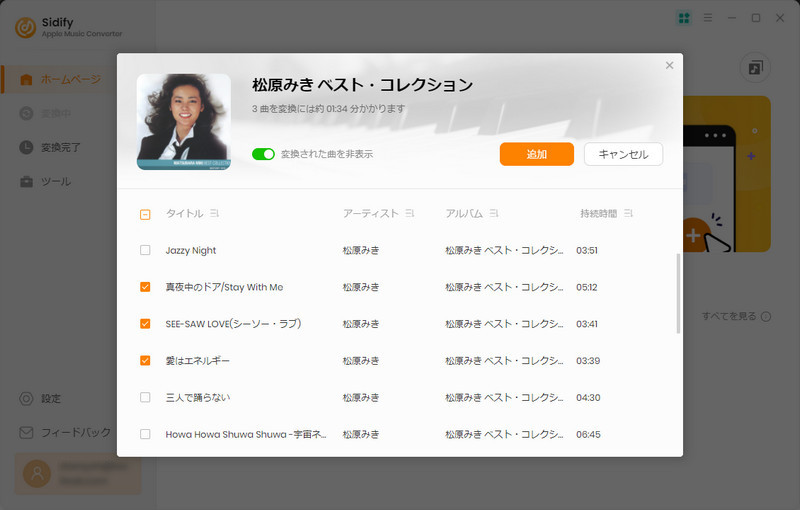Click the album cover thumbnail
Image resolution: width=800 pixels, height=510 pixels.
pyautogui.click(x=184, y=122)
